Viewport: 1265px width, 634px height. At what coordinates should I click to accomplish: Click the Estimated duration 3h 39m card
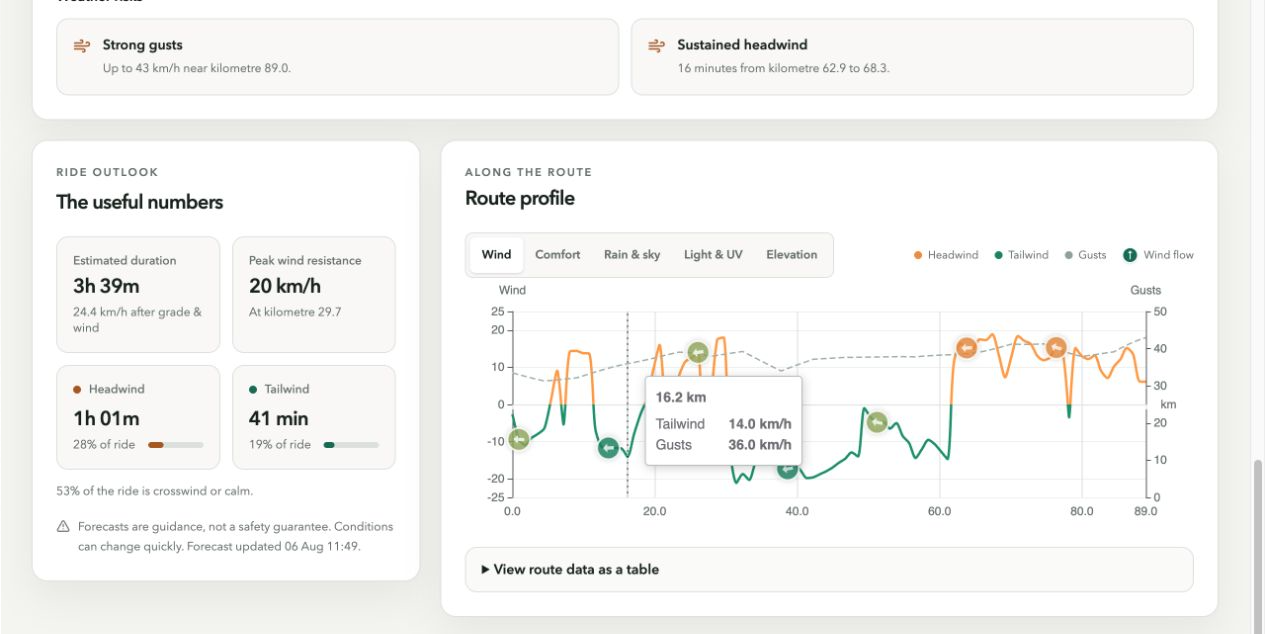[138, 295]
